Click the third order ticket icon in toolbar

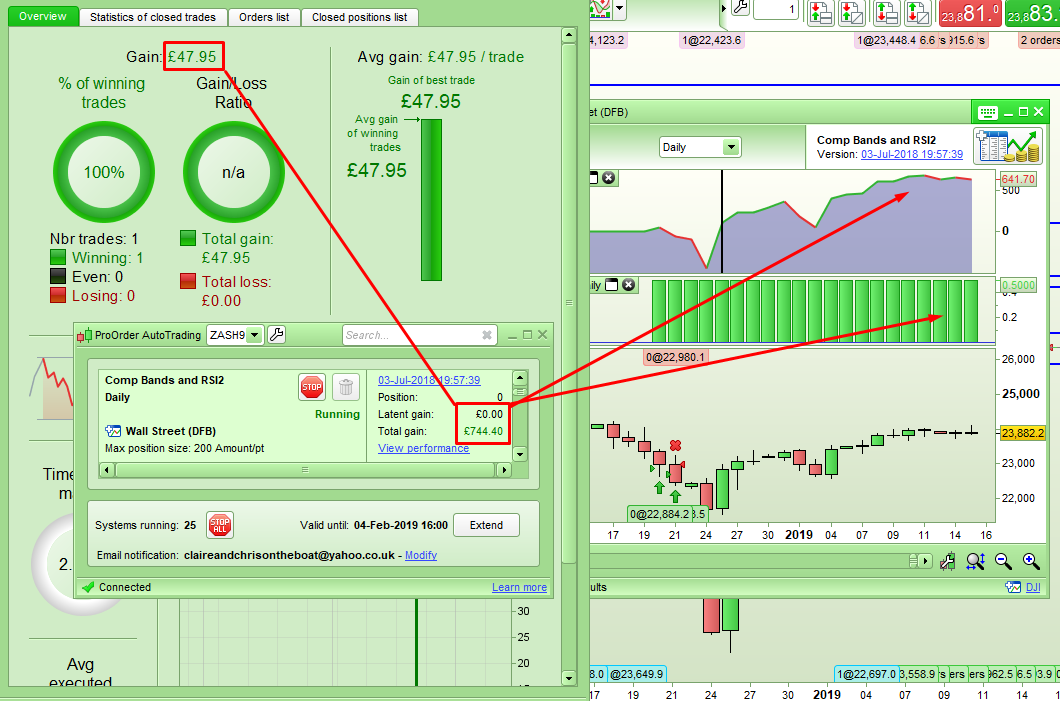click(x=886, y=12)
